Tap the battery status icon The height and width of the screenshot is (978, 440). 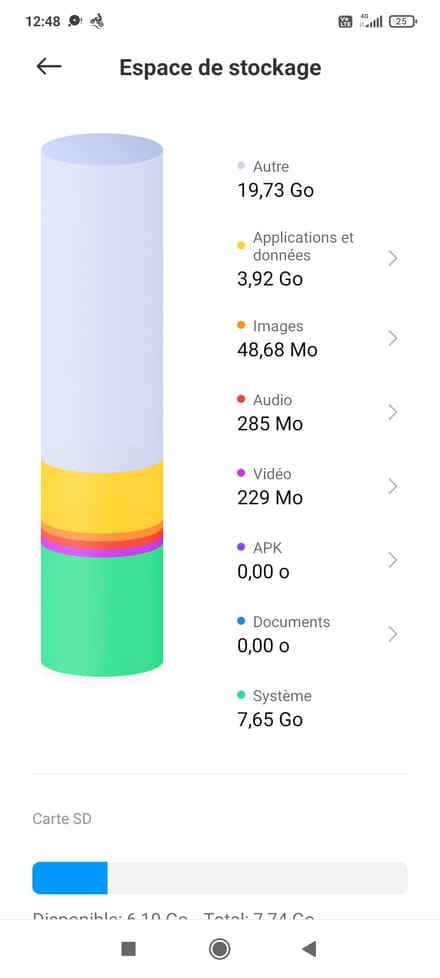(403, 22)
